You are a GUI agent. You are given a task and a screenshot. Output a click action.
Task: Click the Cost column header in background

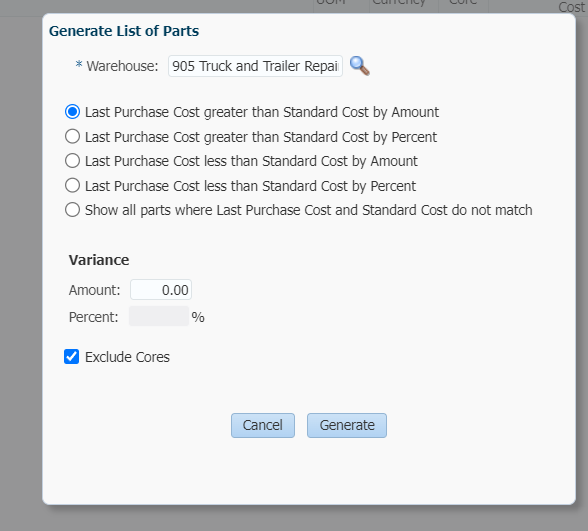coord(572,7)
